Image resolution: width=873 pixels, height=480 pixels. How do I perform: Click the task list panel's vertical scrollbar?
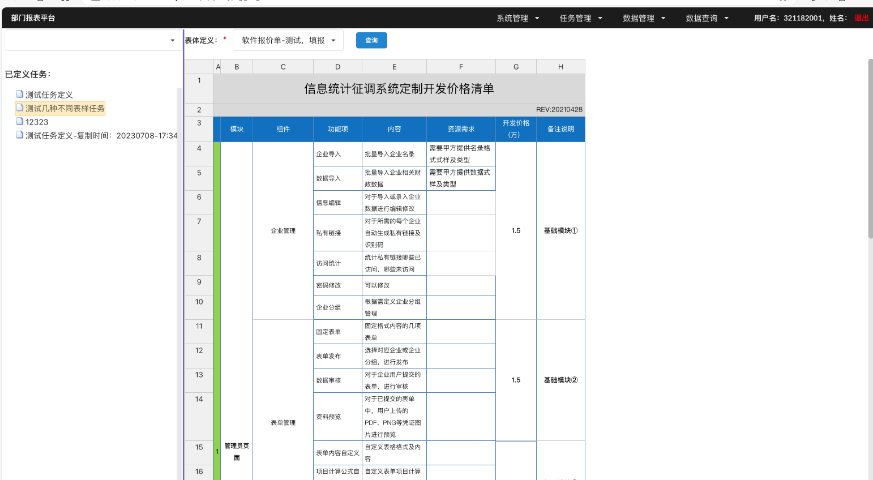click(179, 283)
